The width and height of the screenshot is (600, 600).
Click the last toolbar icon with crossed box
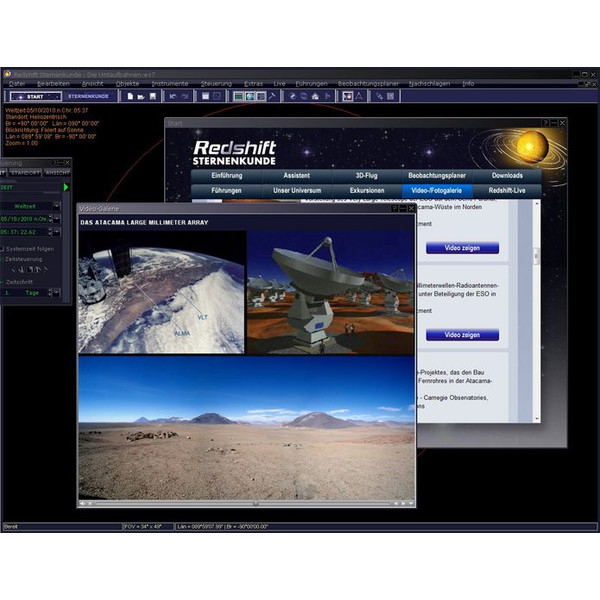[x=391, y=96]
